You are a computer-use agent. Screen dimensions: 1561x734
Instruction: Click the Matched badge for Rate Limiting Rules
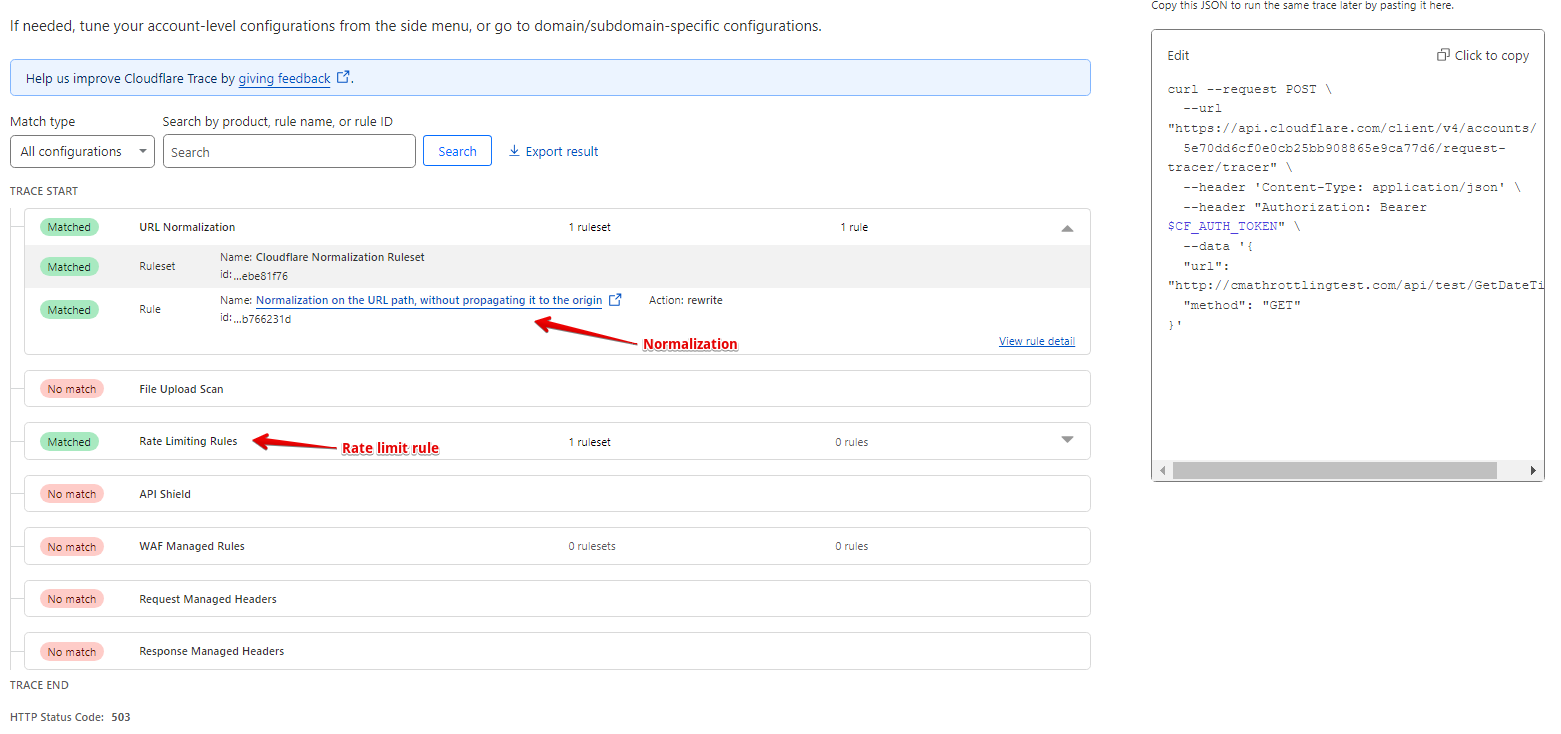coord(69,442)
